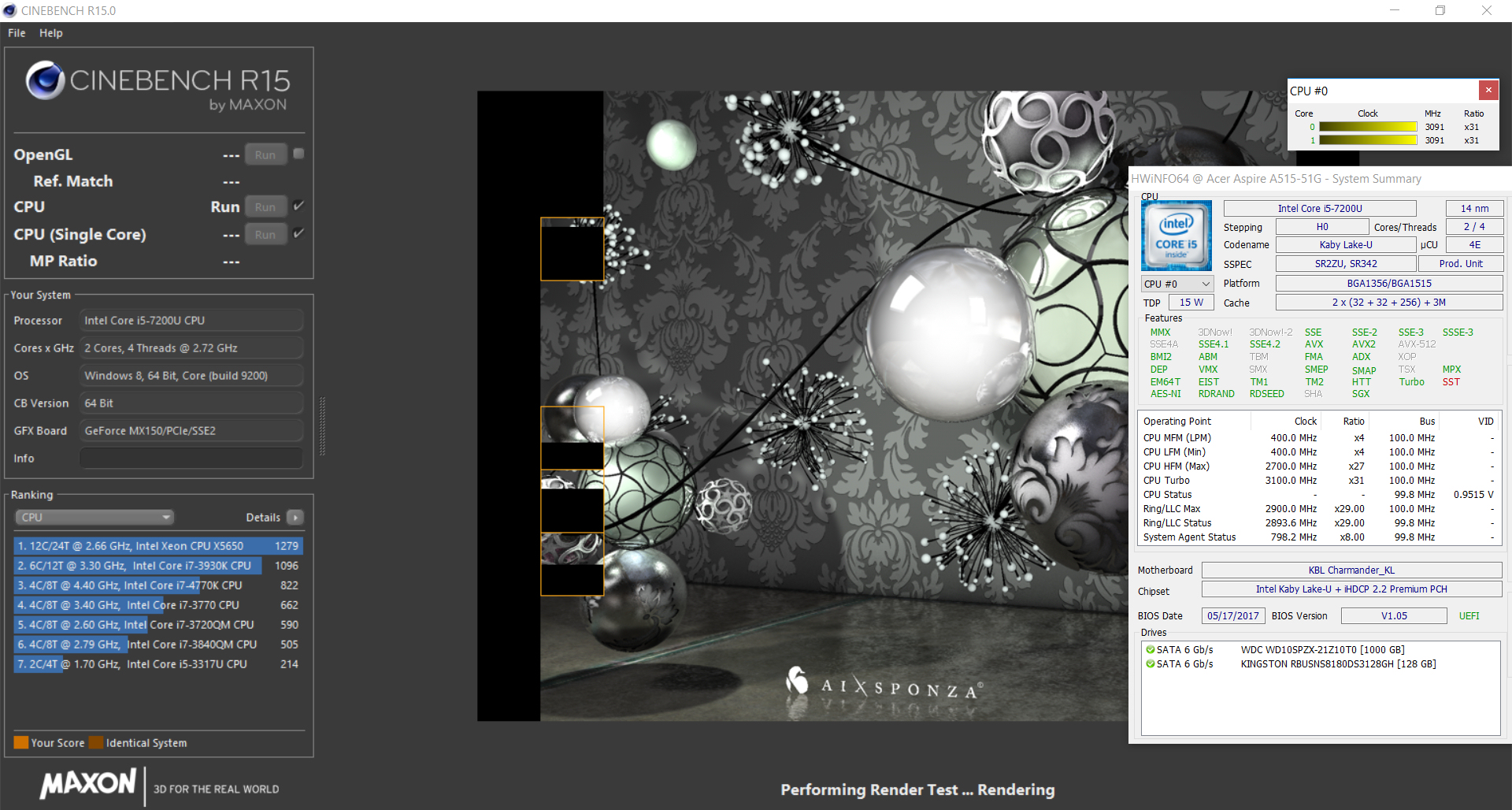The image size is (1512, 810).
Task: Open the Ranking CPU dropdown
Action: 94,518
